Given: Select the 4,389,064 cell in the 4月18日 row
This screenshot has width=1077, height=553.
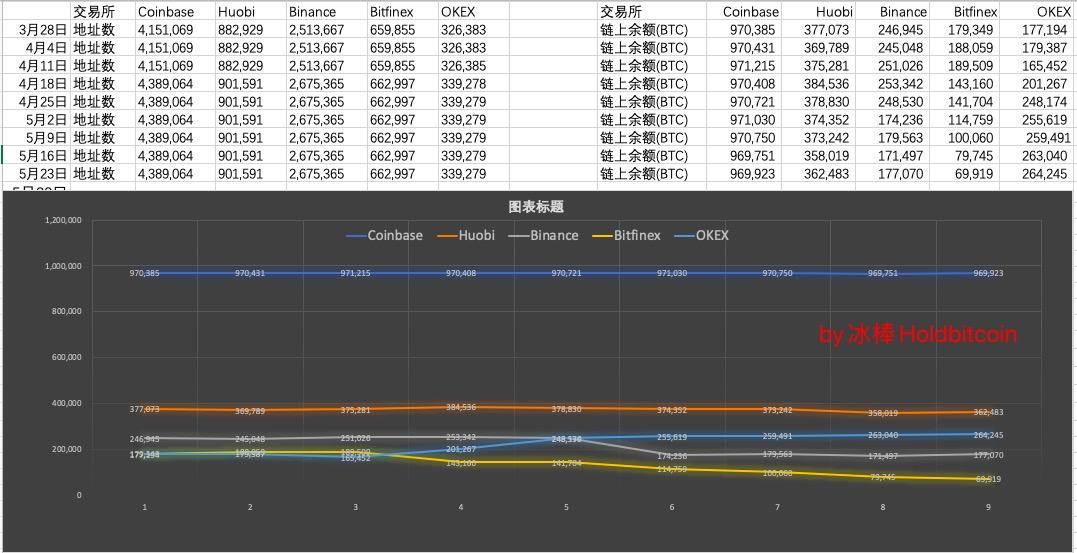Looking at the screenshot, I should (x=175, y=84).
